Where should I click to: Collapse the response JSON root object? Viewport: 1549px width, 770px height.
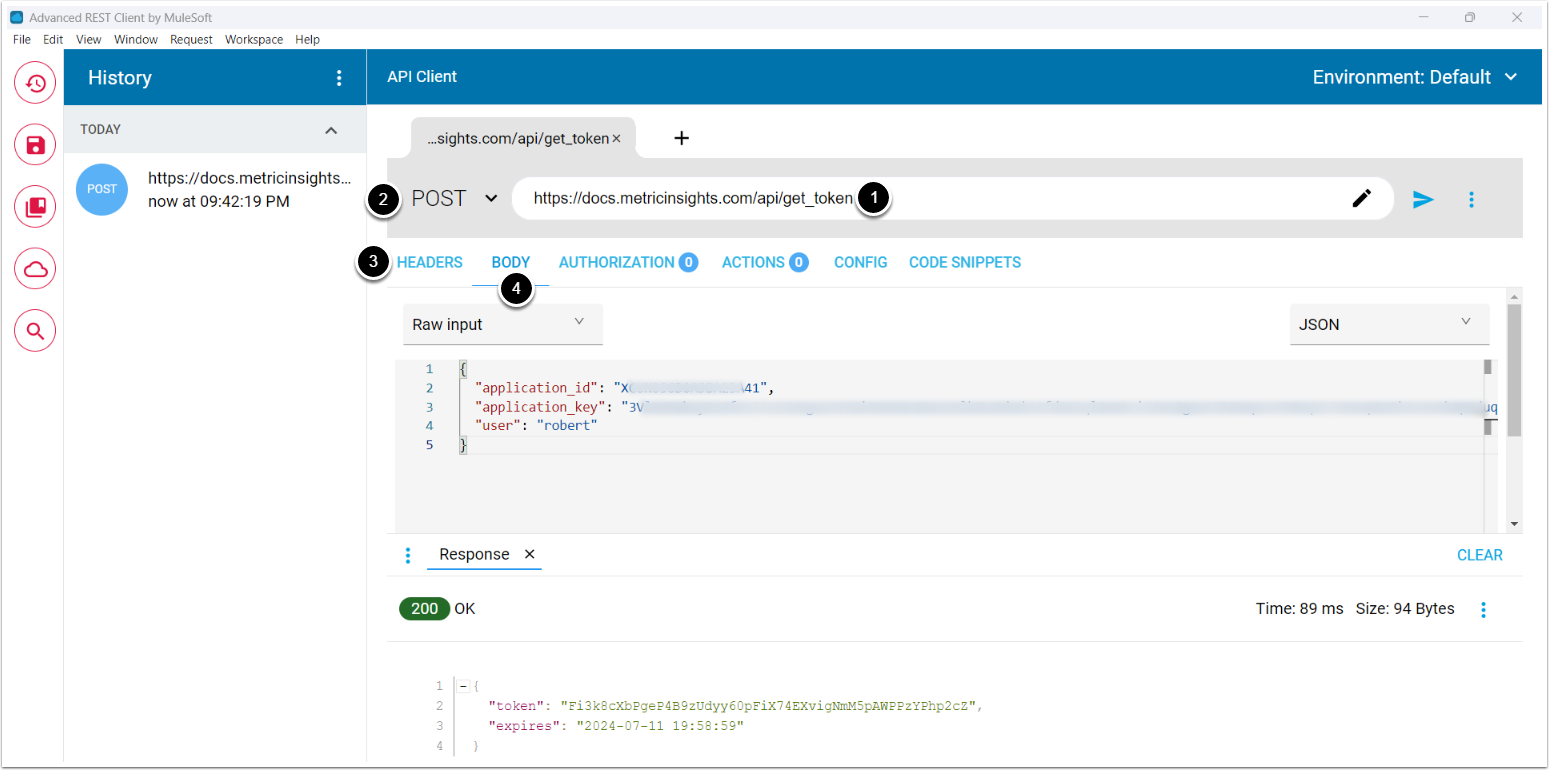pos(463,686)
